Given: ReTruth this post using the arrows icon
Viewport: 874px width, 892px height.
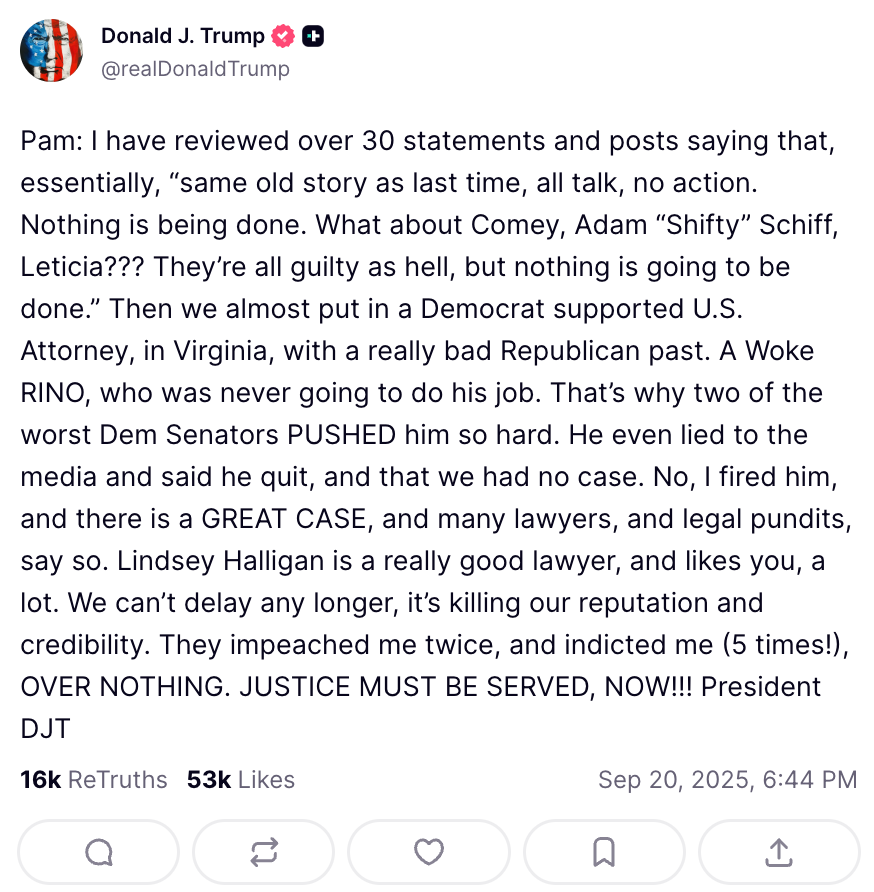Looking at the screenshot, I should (x=264, y=852).
